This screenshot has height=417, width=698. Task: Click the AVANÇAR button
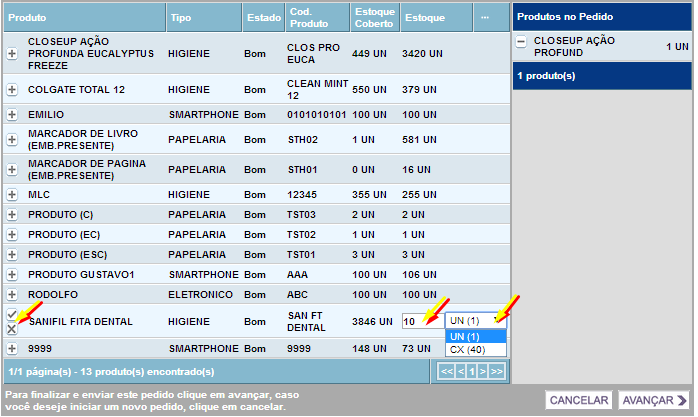pos(654,400)
